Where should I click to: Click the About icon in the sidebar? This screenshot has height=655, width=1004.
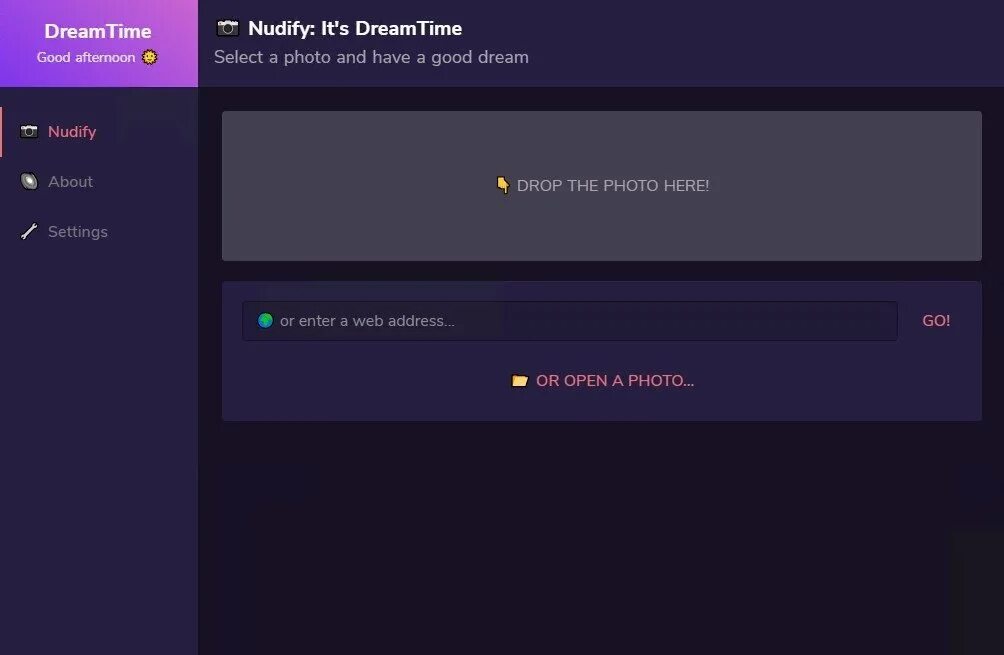[x=29, y=181]
